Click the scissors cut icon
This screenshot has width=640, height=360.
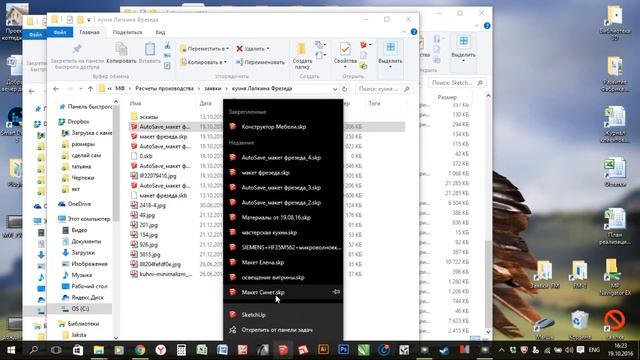click(x=167, y=45)
